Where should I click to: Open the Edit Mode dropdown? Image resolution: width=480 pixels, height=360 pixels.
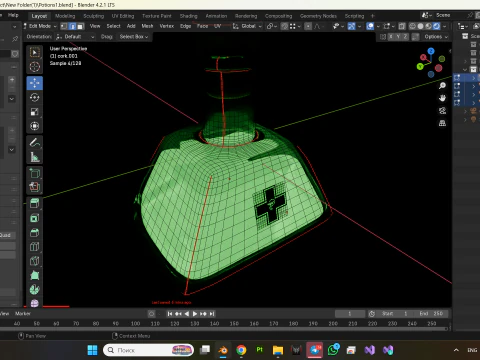(41, 26)
